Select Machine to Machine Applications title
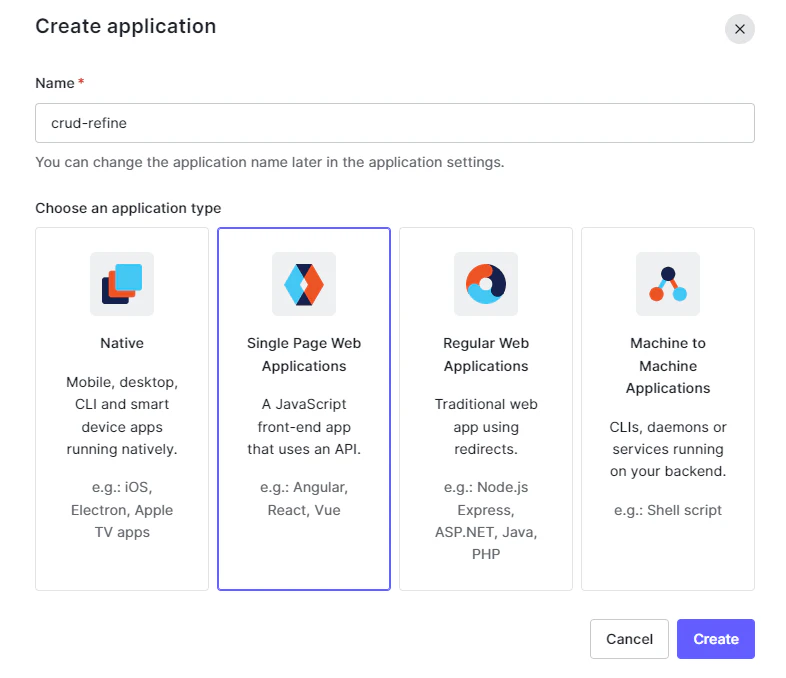 [668, 365]
